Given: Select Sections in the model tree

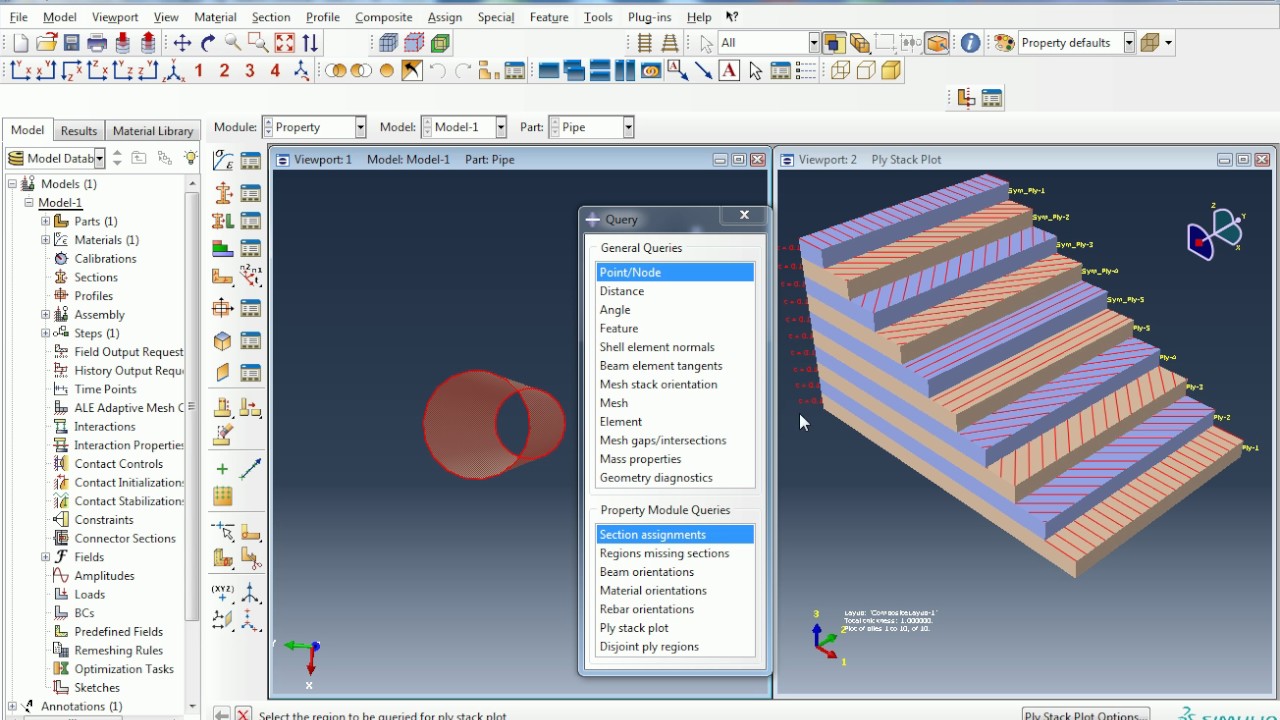Looking at the screenshot, I should (95, 277).
